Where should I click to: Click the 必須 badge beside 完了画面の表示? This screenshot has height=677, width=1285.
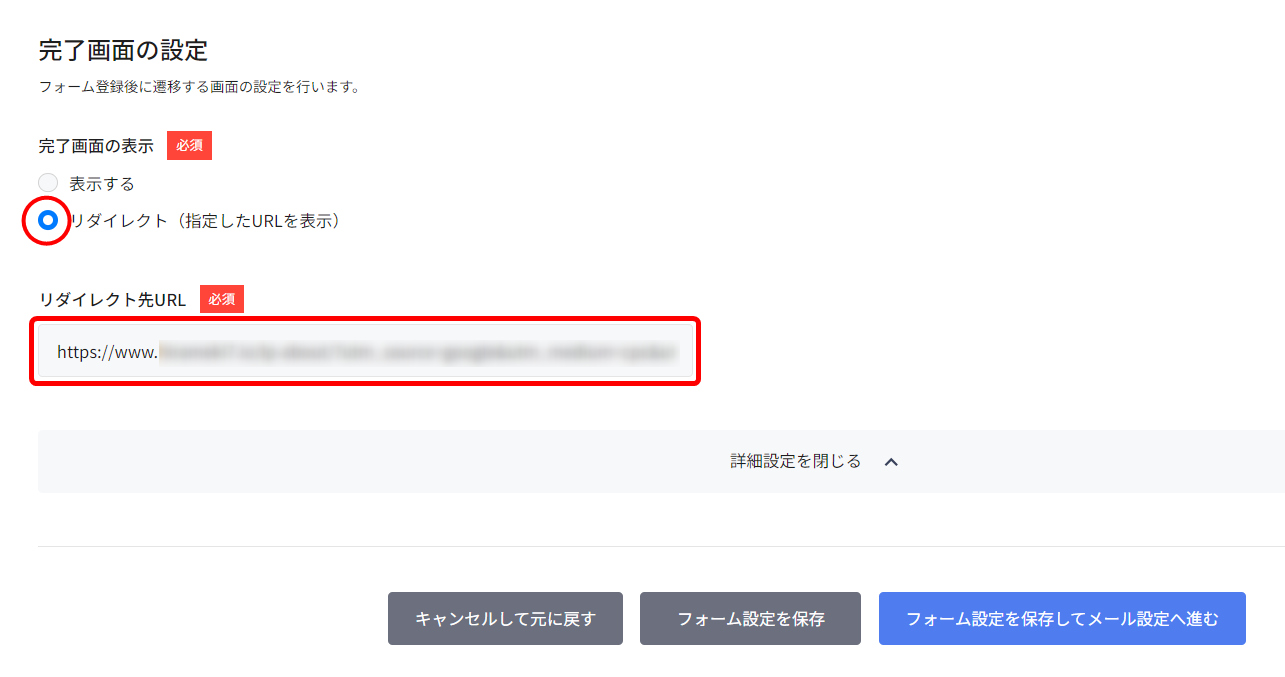pyautogui.click(x=189, y=146)
